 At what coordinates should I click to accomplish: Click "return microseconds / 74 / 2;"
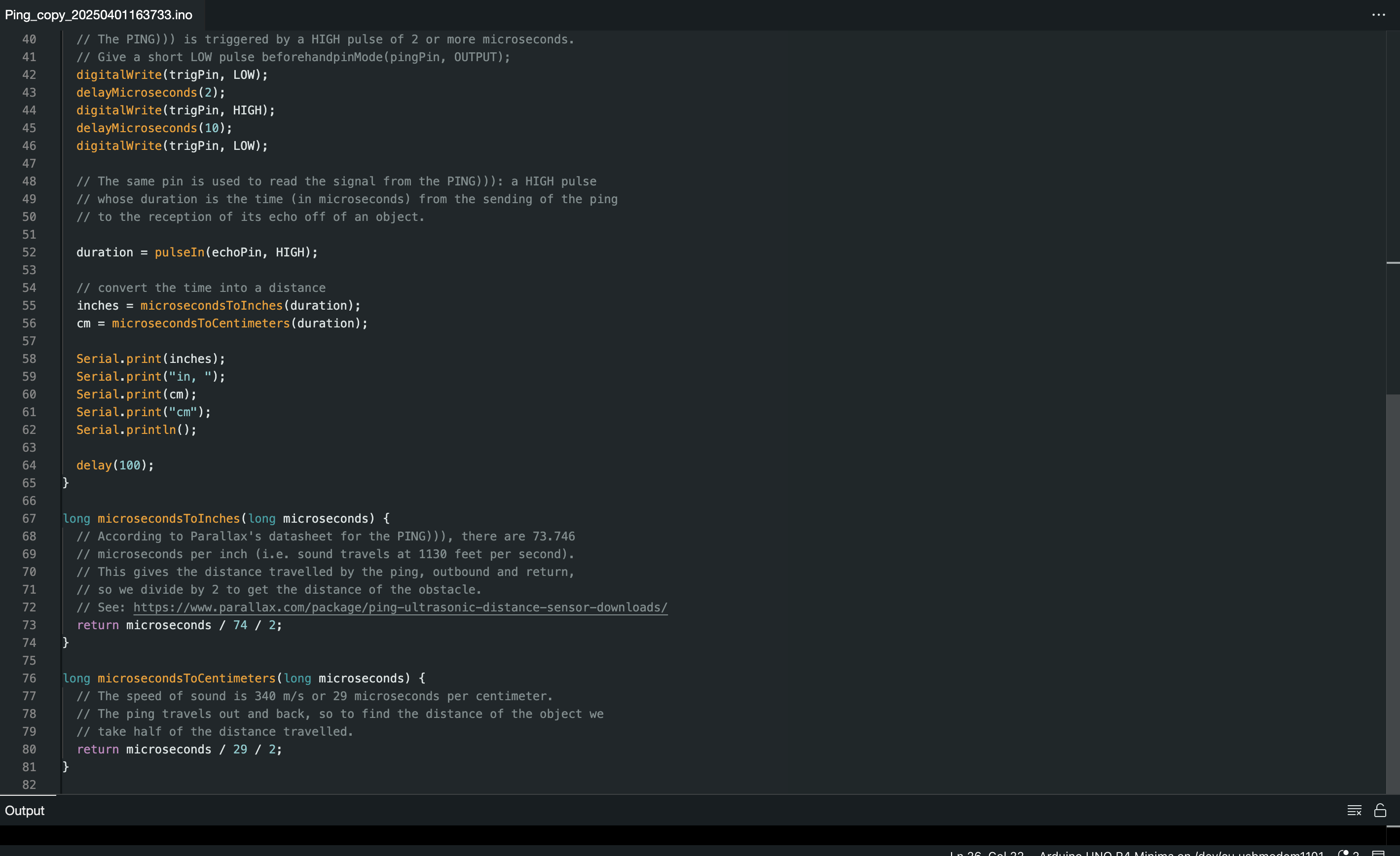180,625
